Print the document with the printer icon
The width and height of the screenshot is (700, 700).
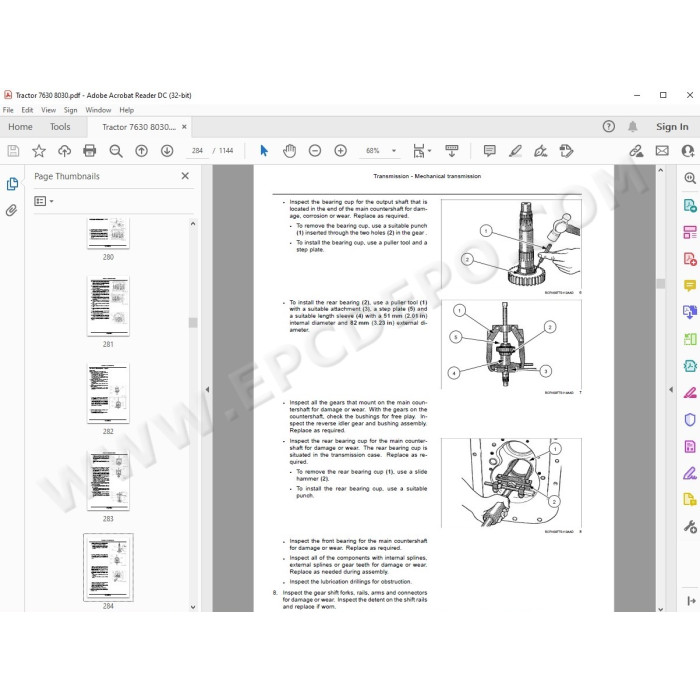(x=90, y=151)
